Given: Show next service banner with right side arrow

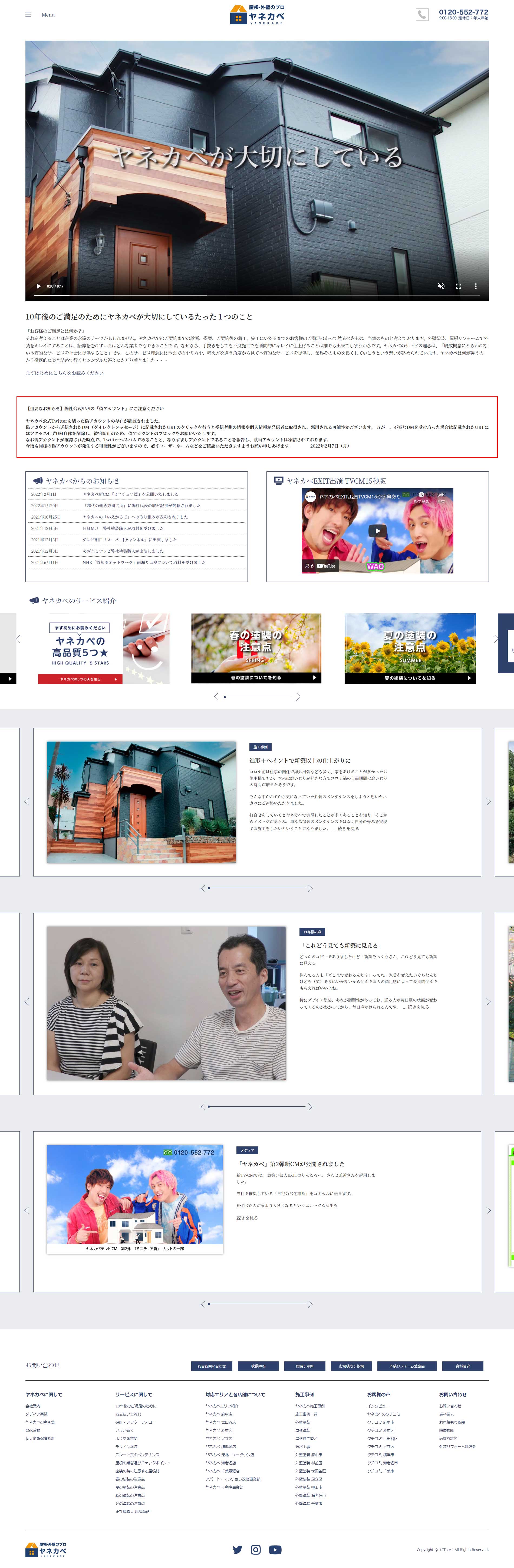Looking at the screenshot, I should click(496, 638).
